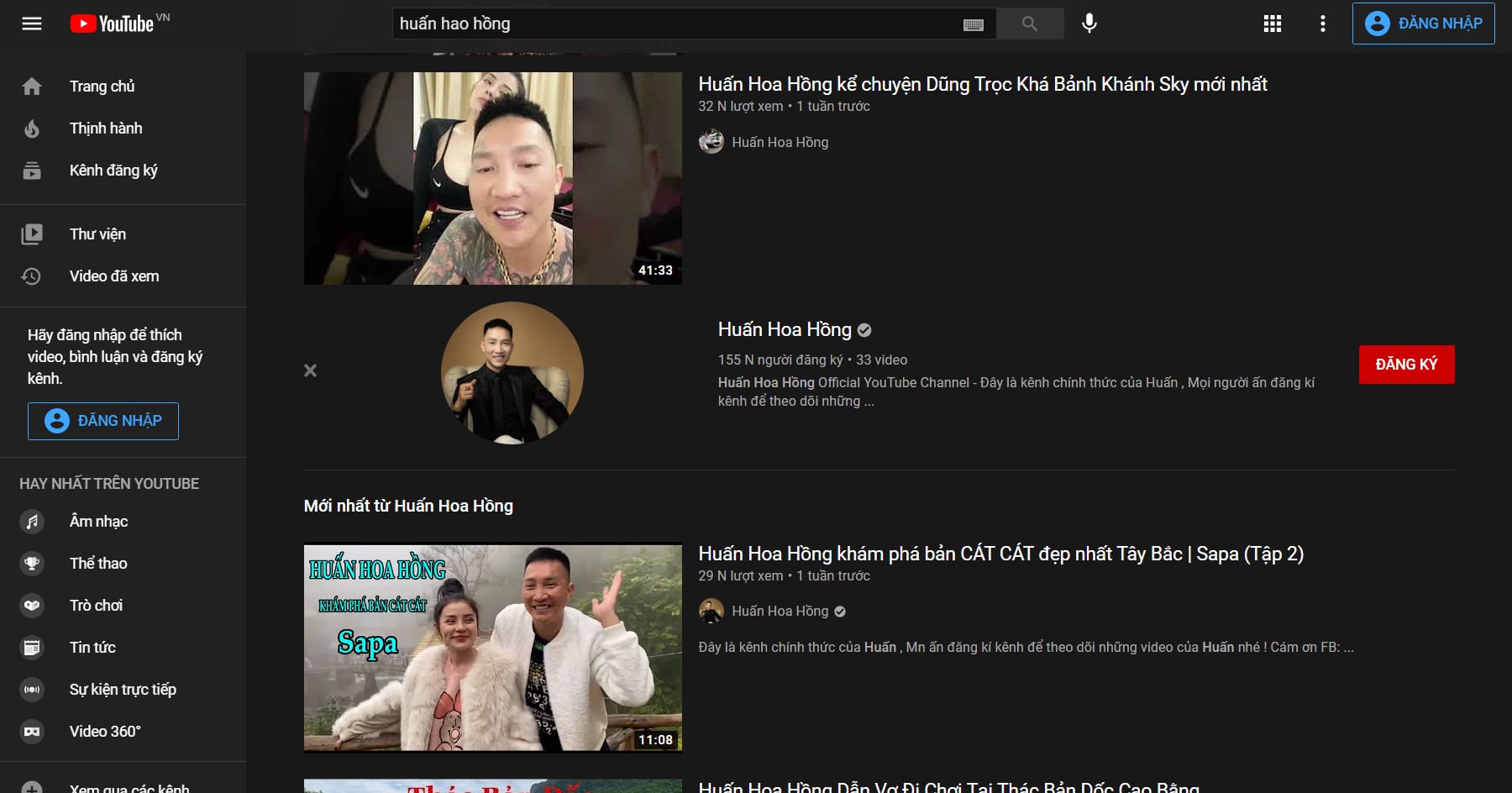Click the Sự kiện trực tiếp icon

(32, 690)
